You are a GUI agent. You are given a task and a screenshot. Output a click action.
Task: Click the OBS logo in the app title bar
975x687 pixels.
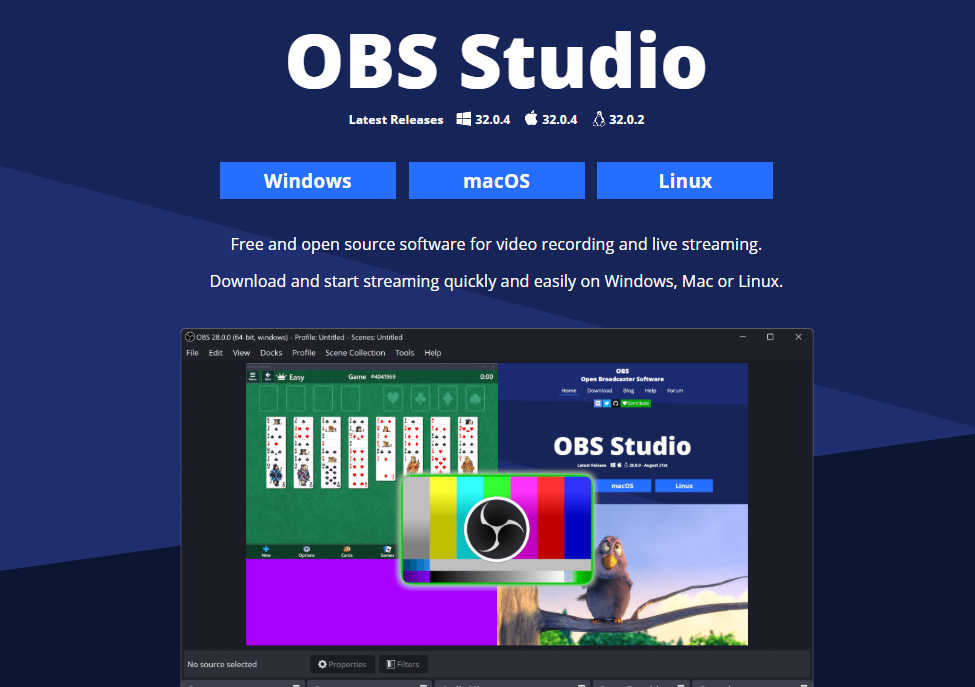pyautogui.click(x=190, y=338)
